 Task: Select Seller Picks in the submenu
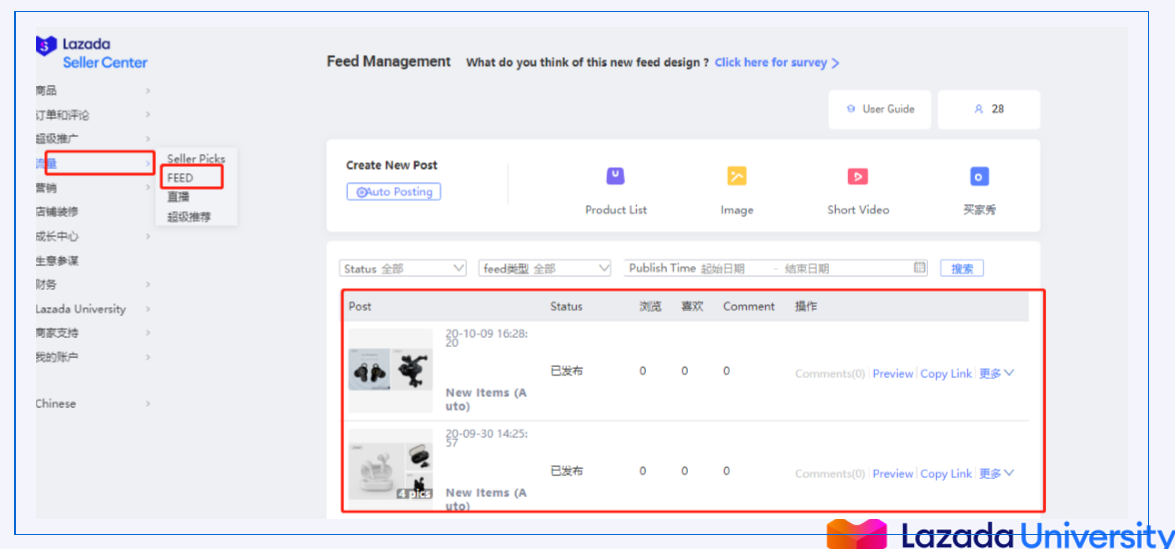pos(196,159)
